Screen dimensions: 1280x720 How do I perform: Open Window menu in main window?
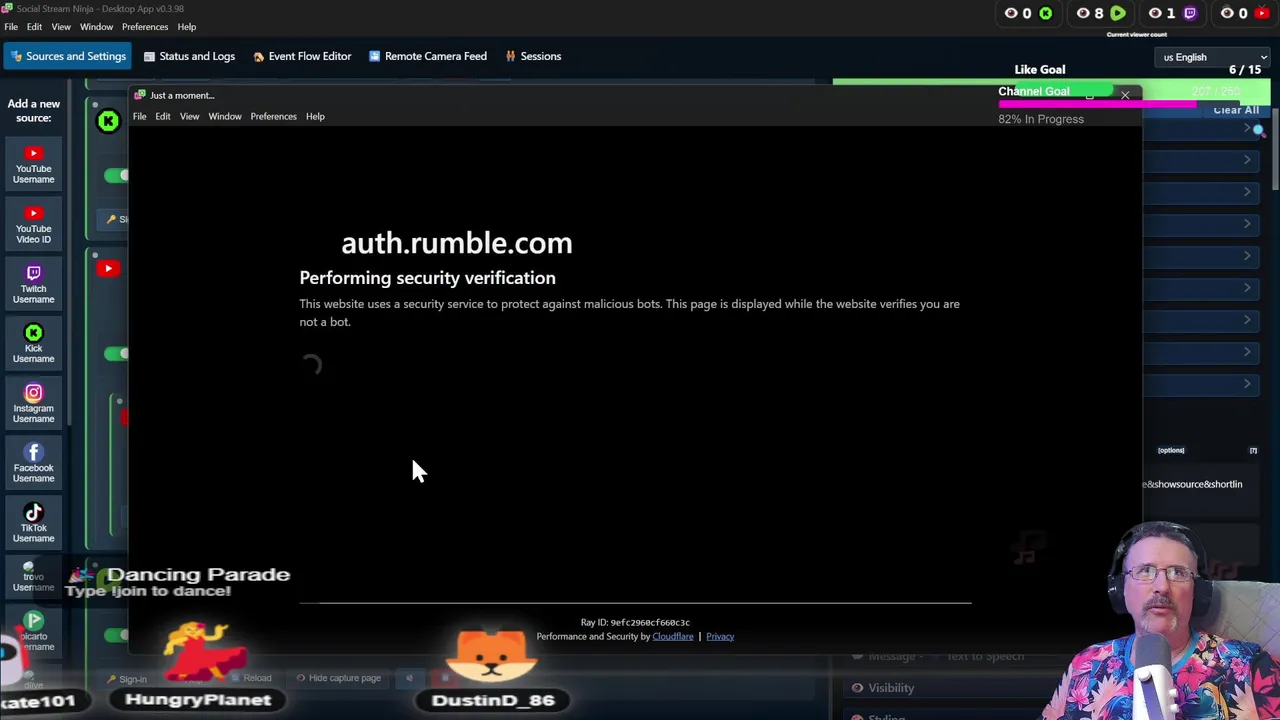tap(96, 27)
